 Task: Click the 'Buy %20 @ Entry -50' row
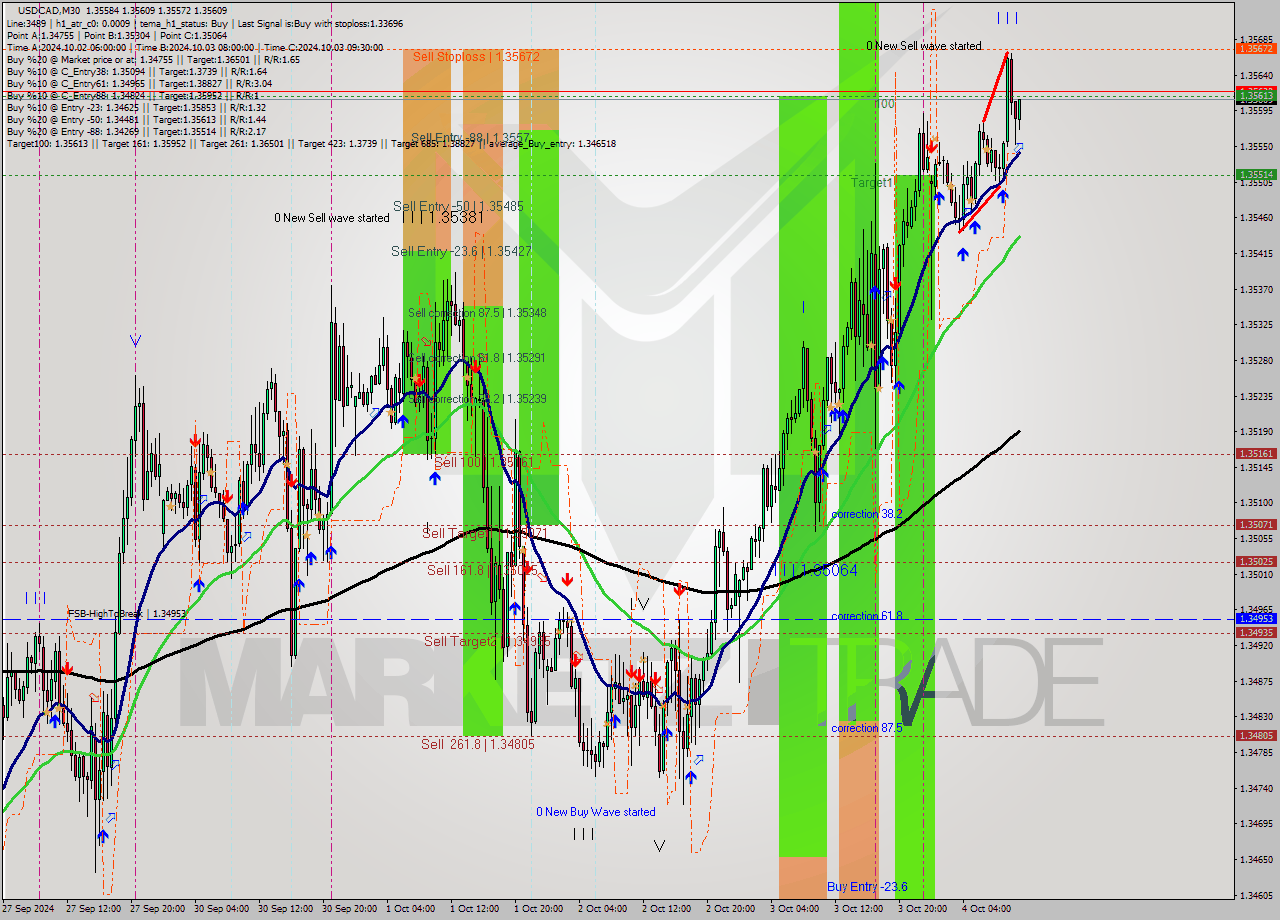click(x=136, y=119)
